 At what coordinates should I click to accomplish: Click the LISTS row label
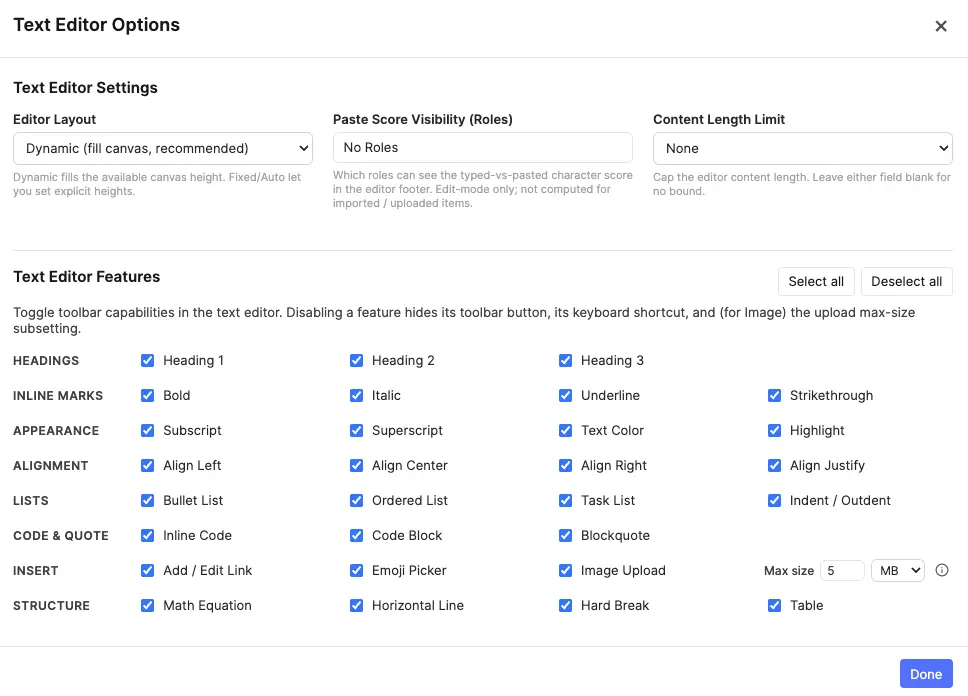(x=31, y=501)
